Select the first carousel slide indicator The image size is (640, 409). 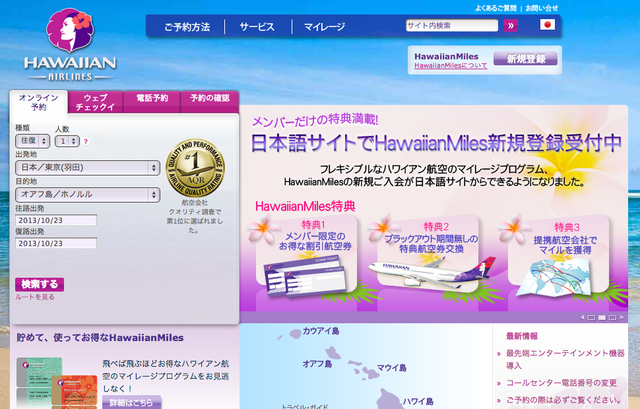pyautogui.click(x=591, y=318)
